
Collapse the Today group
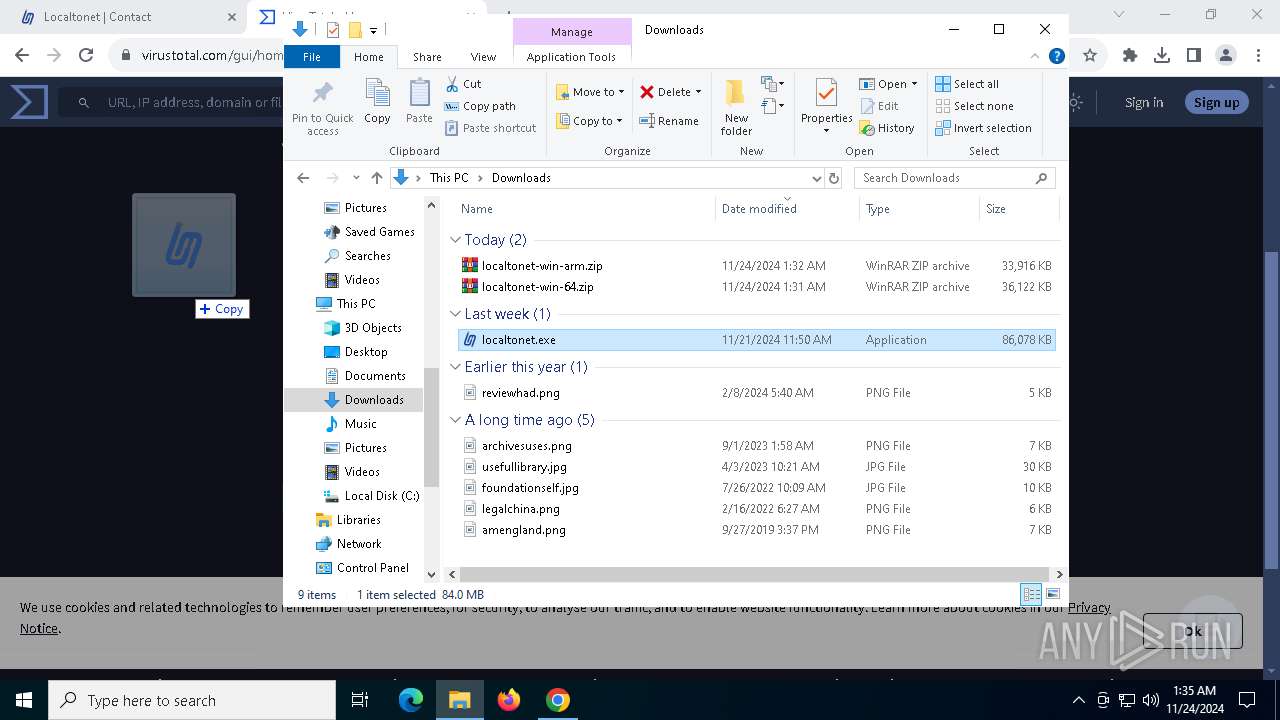tap(455, 240)
